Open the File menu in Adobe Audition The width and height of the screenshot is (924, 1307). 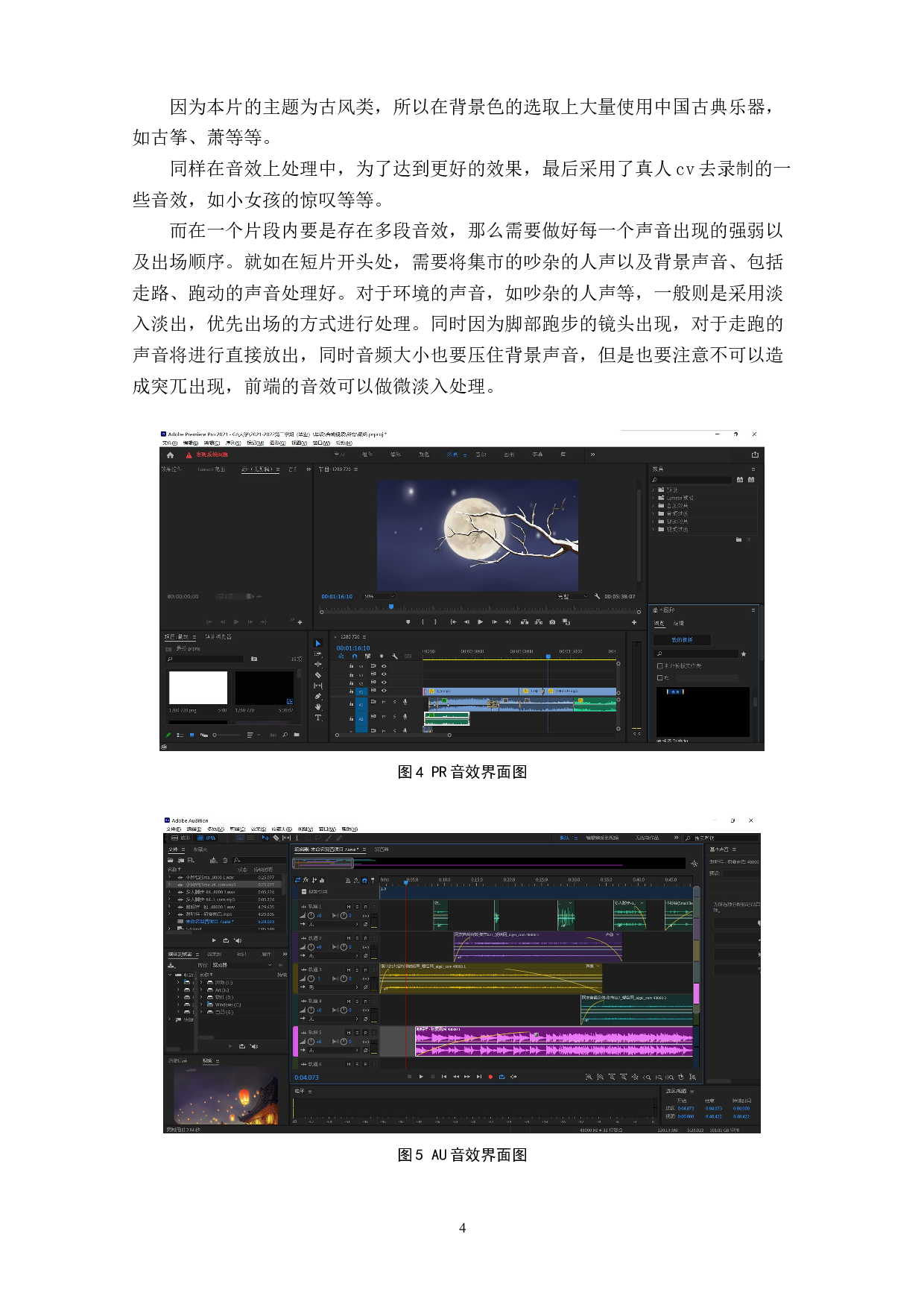(173, 829)
